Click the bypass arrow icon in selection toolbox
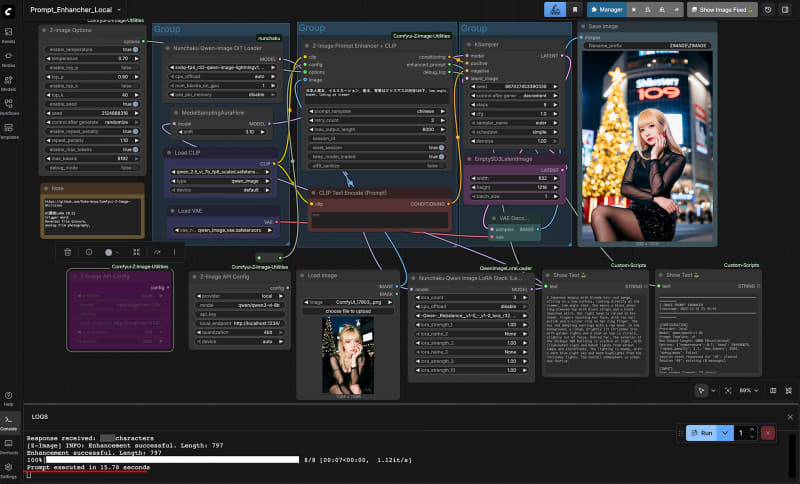800x484 pixels. (x=157, y=252)
